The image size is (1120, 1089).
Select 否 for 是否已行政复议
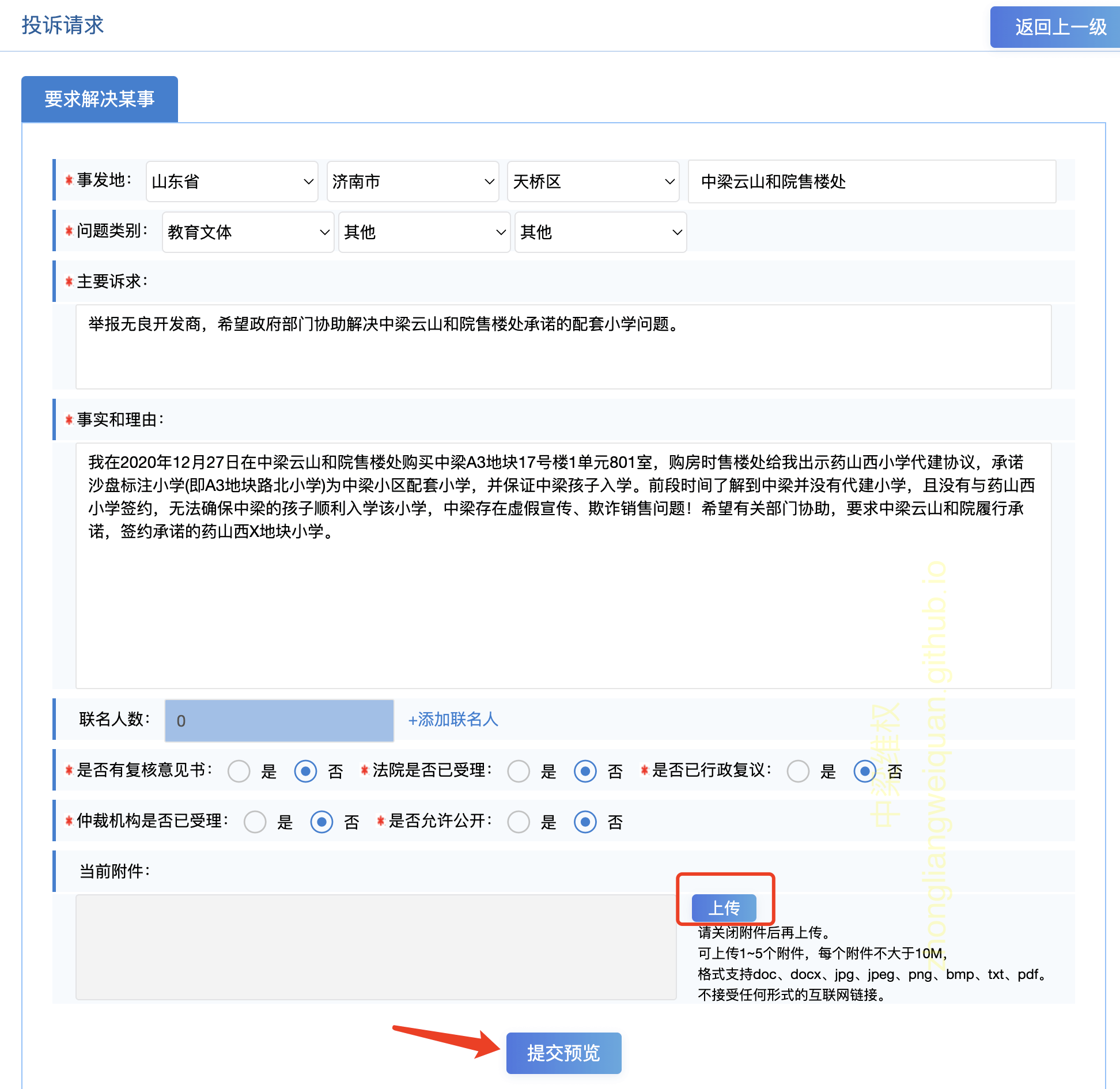(x=865, y=771)
